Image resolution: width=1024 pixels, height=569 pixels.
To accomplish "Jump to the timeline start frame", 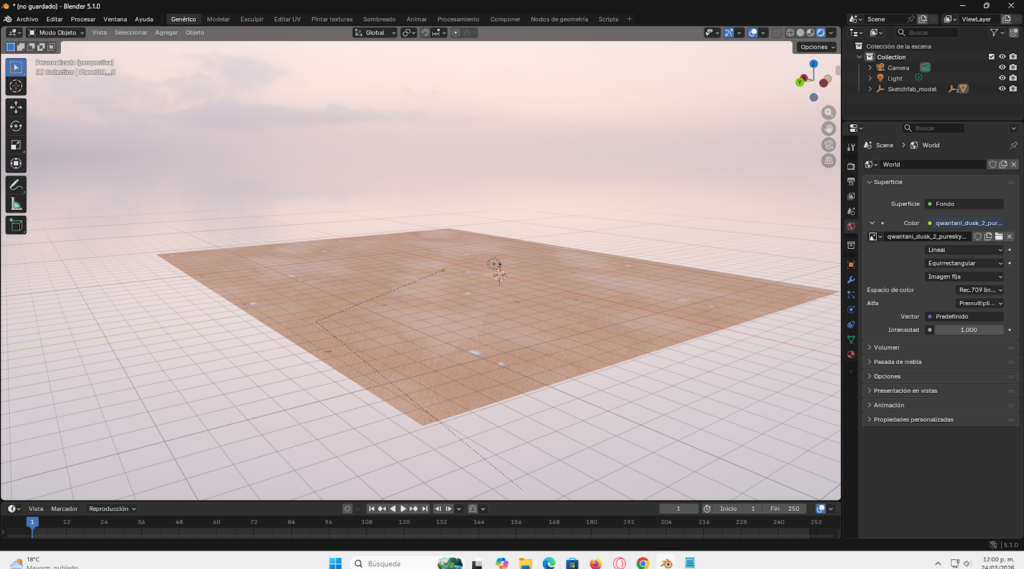I will (372, 509).
